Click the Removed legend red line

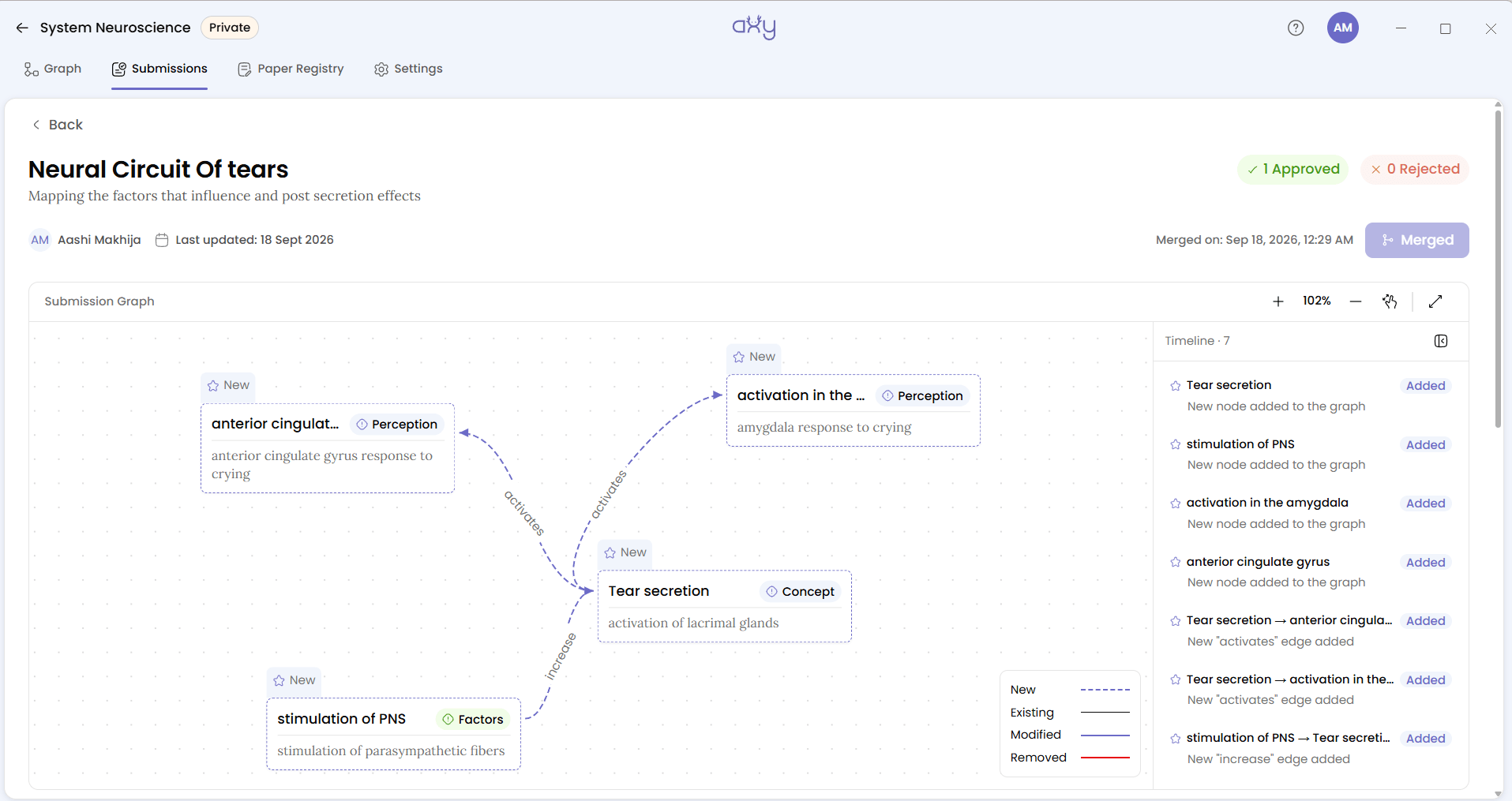(1105, 758)
